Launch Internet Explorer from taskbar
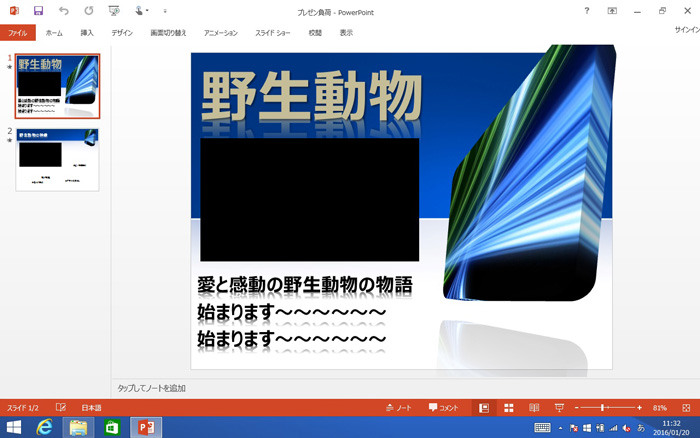Image resolution: width=700 pixels, height=438 pixels. pos(45,427)
